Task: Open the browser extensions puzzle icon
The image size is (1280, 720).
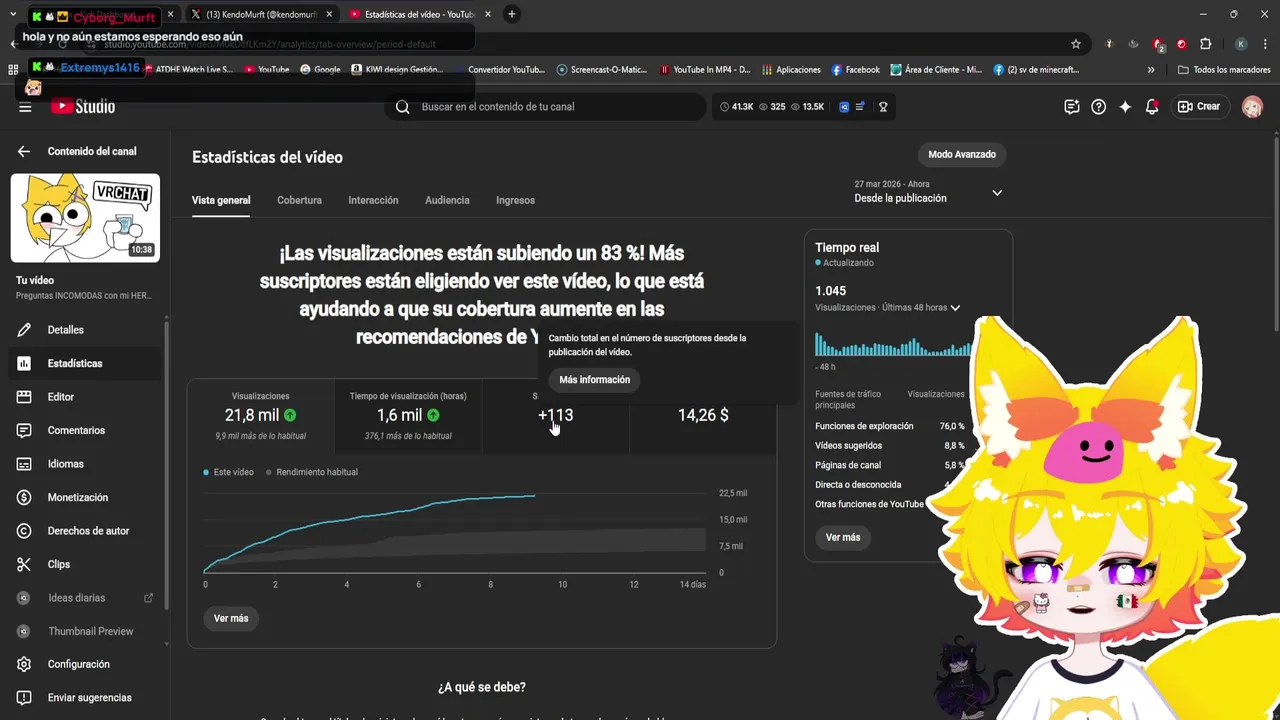Action: [x=1205, y=44]
